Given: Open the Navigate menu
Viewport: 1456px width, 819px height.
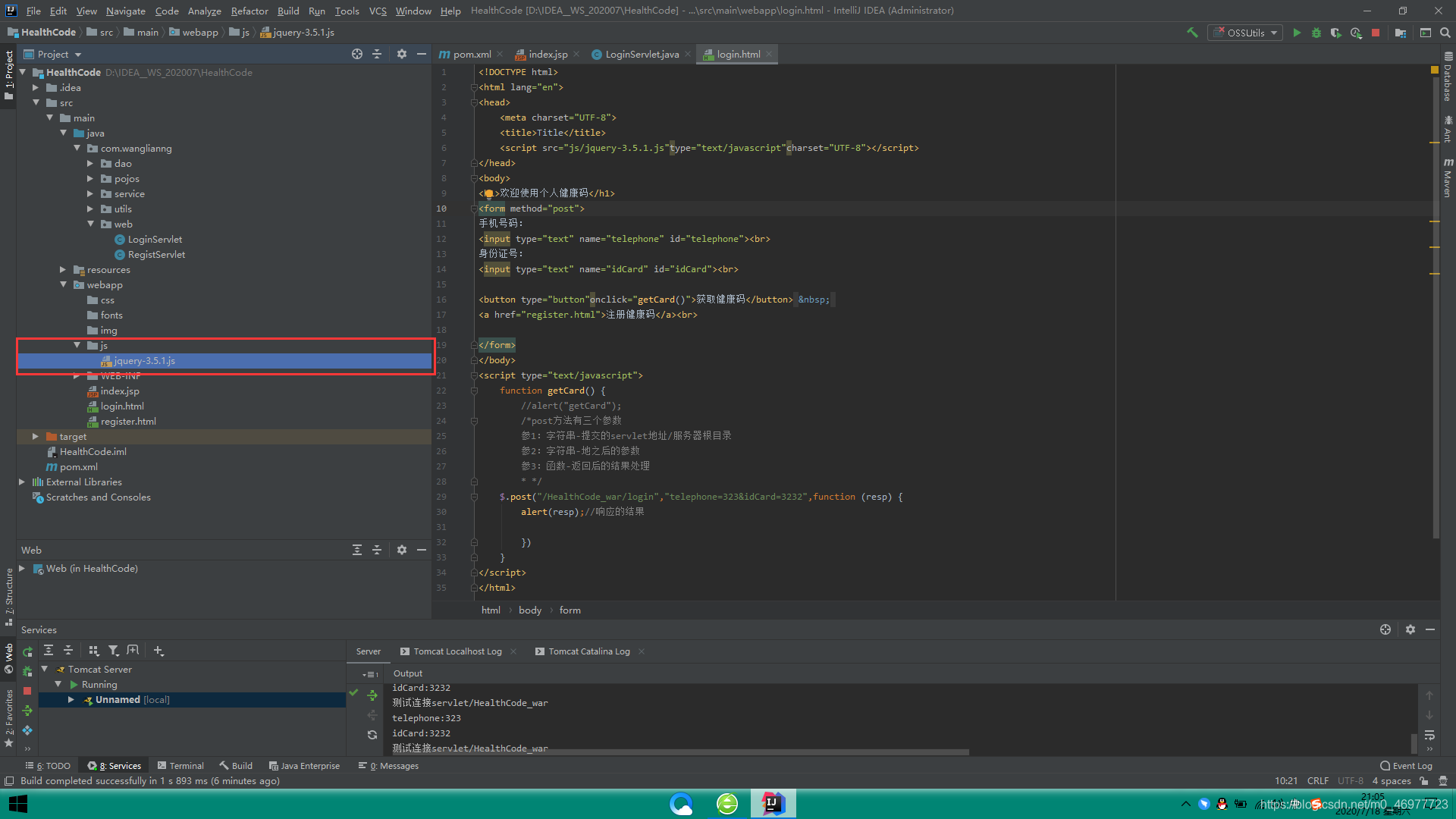Looking at the screenshot, I should point(125,11).
